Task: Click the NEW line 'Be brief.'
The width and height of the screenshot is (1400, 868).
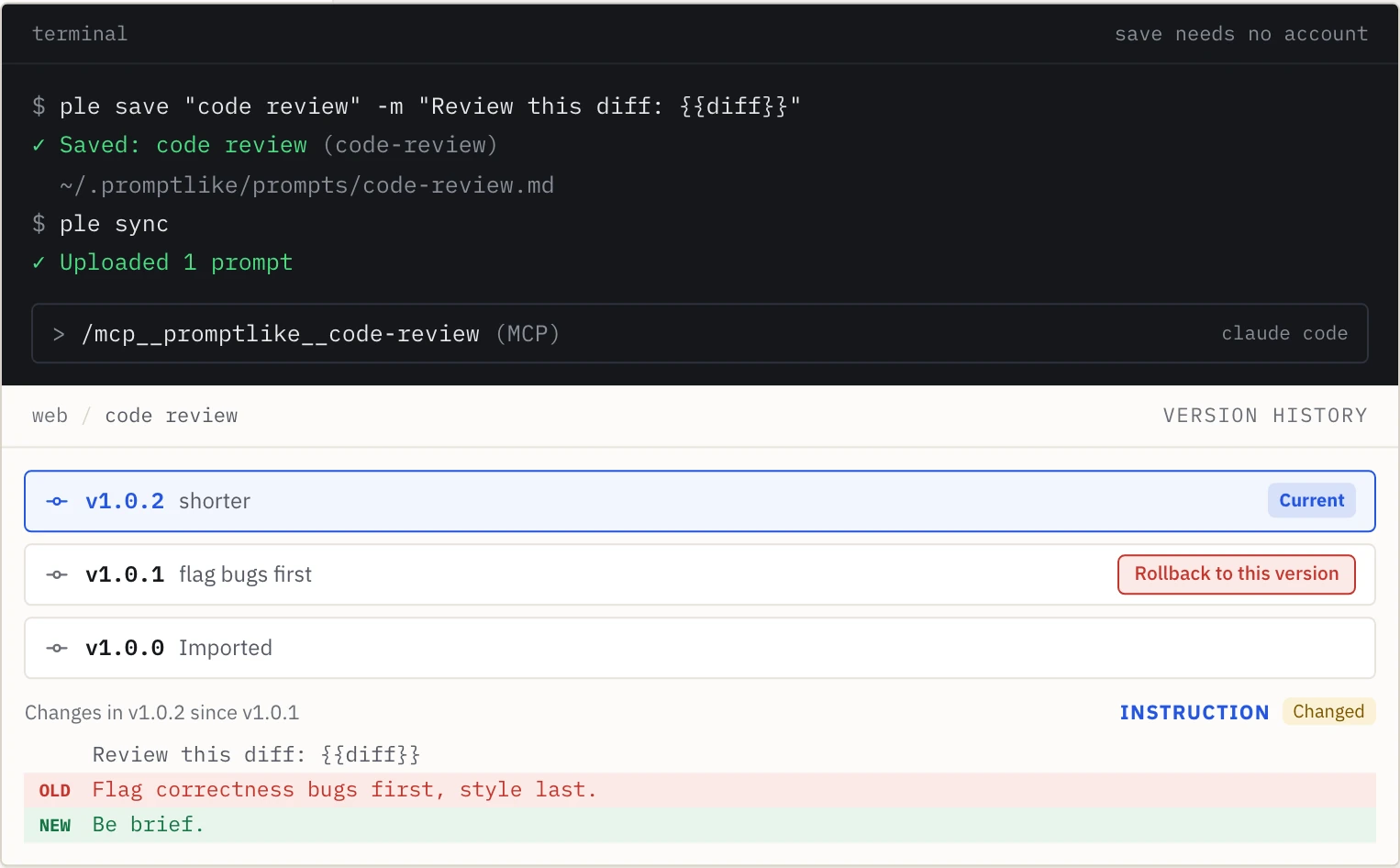Action: 700,825
